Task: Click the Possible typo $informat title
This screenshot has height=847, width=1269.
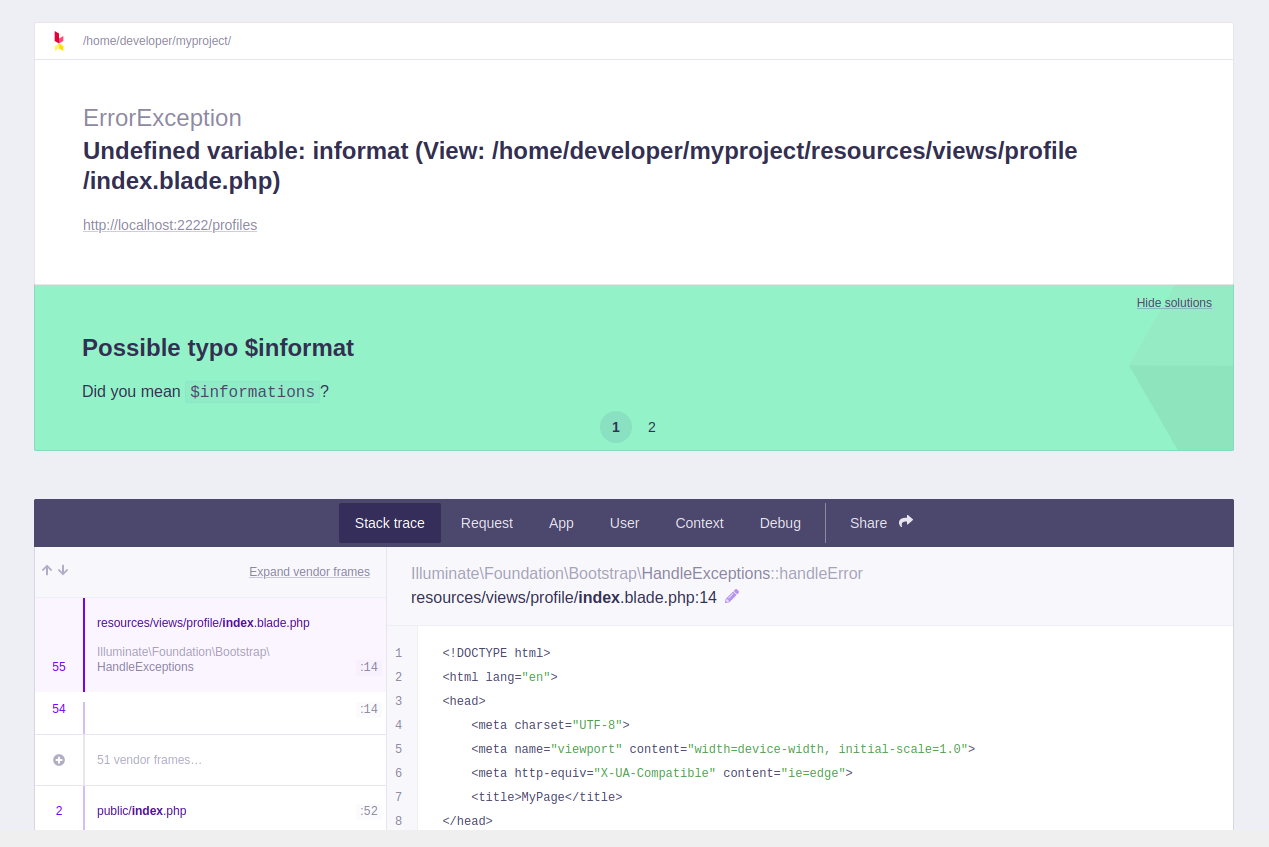Action: [x=218, y=348]
